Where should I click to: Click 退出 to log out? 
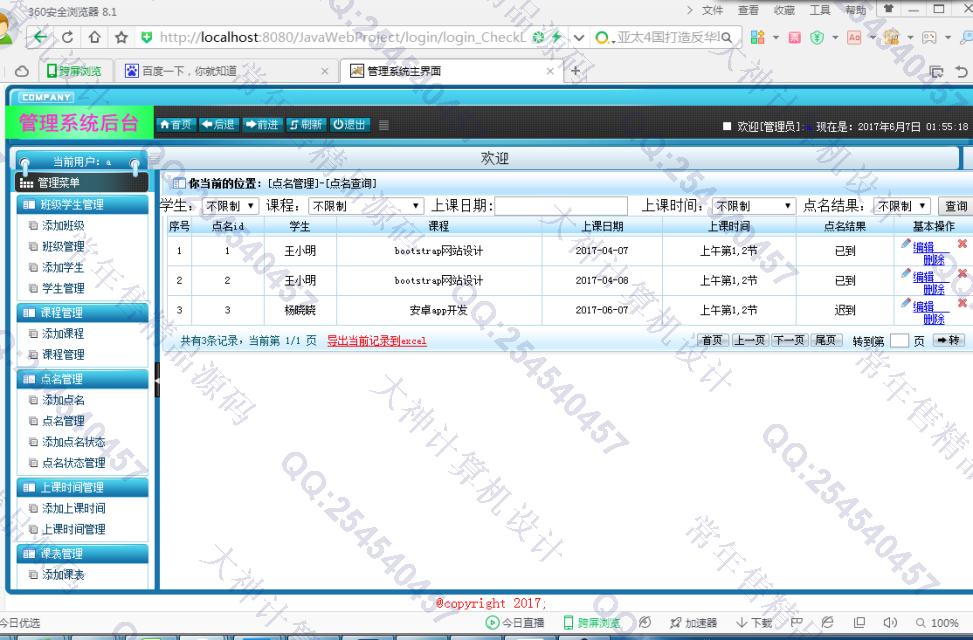click(x=349, y=124)
